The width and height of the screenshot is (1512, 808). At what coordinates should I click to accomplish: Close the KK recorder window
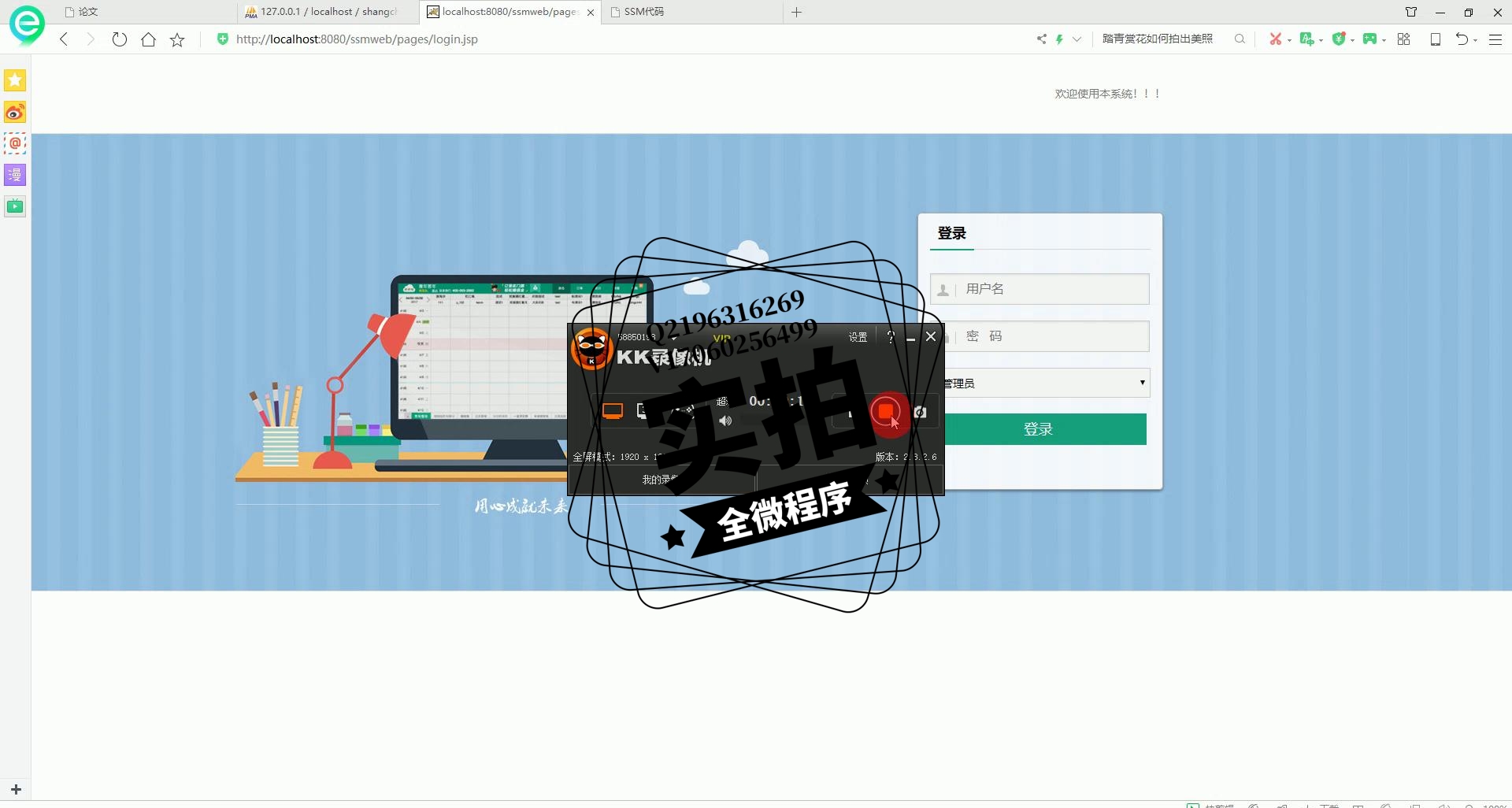click(x=931, y=336)
